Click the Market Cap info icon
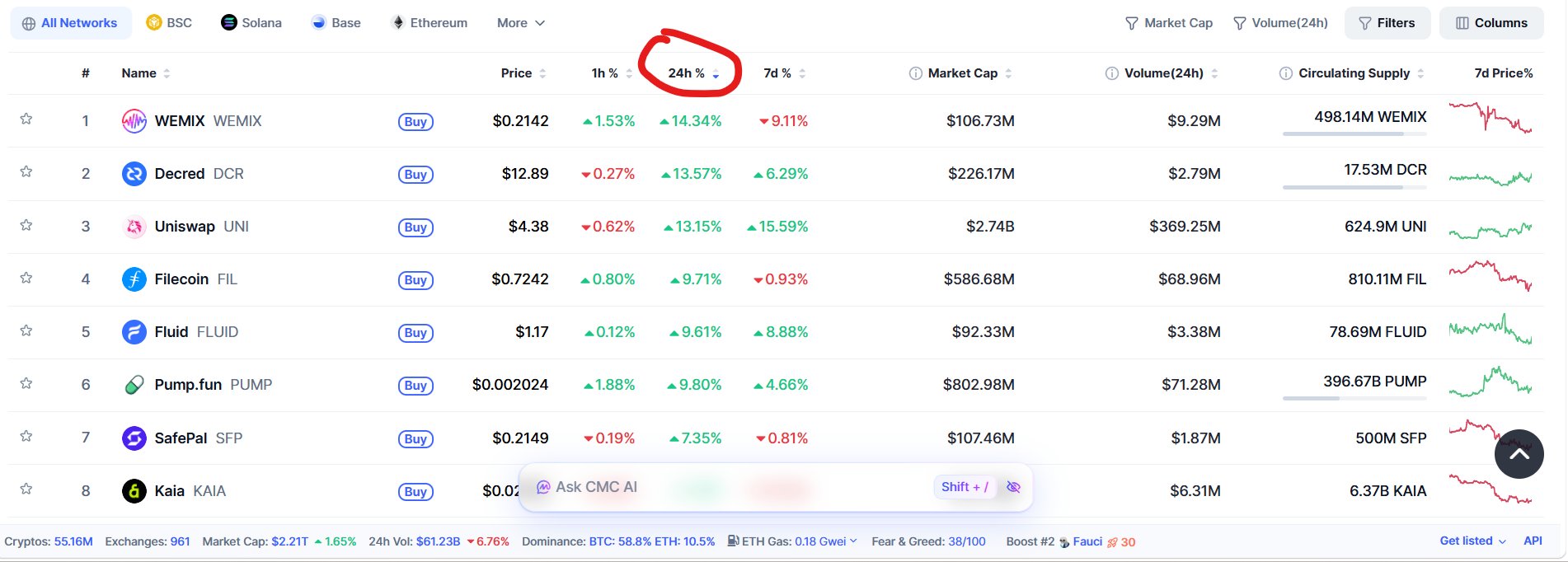This screenshot has width=1568, height=562. (915, 73)
